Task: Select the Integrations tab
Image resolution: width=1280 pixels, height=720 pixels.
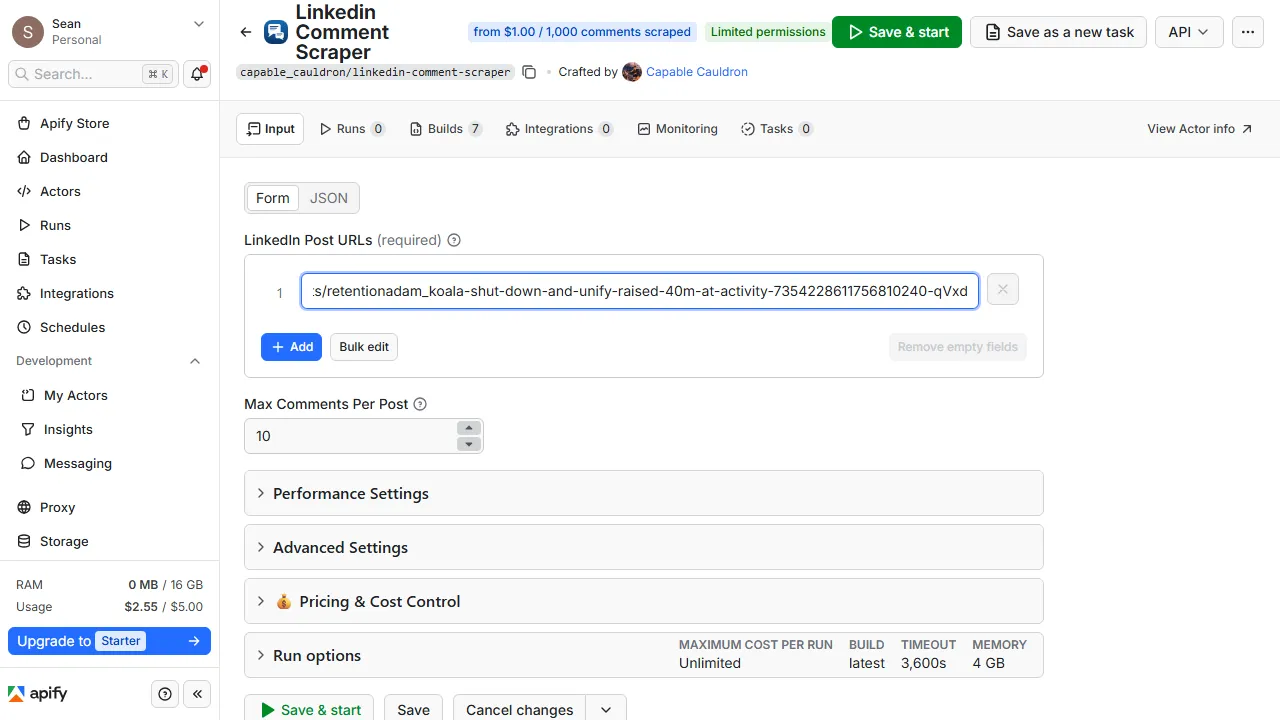Action: pyautogui.click(x=559, y=129)
